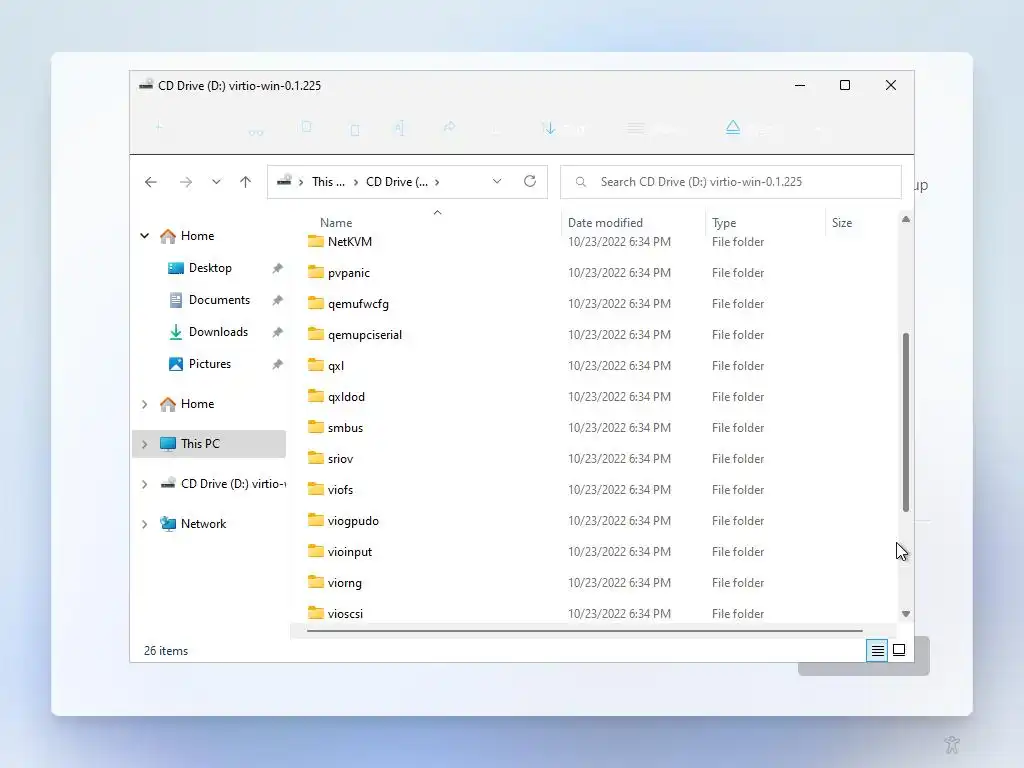The width and height of the screenshot is (1024, 768).
Task: Select the vioinput folder name
Action: click(x=349, y=552)
